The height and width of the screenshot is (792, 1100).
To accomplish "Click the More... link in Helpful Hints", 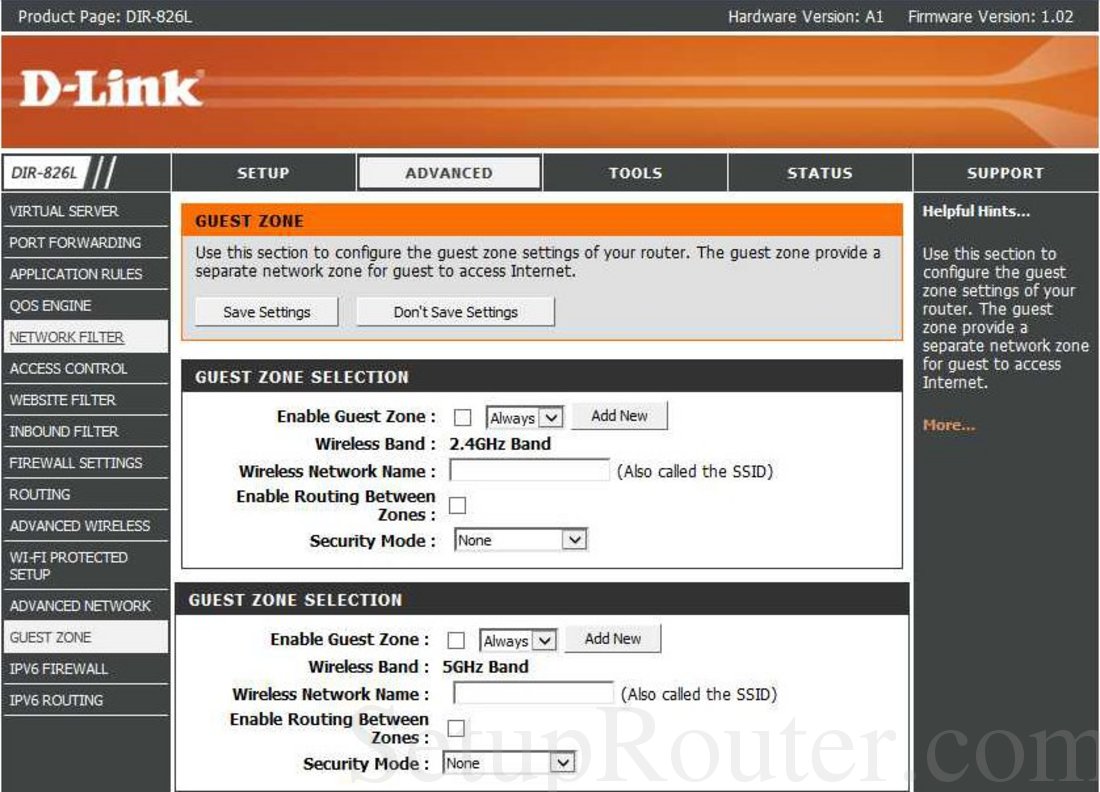I will click(x=948, y=424).
